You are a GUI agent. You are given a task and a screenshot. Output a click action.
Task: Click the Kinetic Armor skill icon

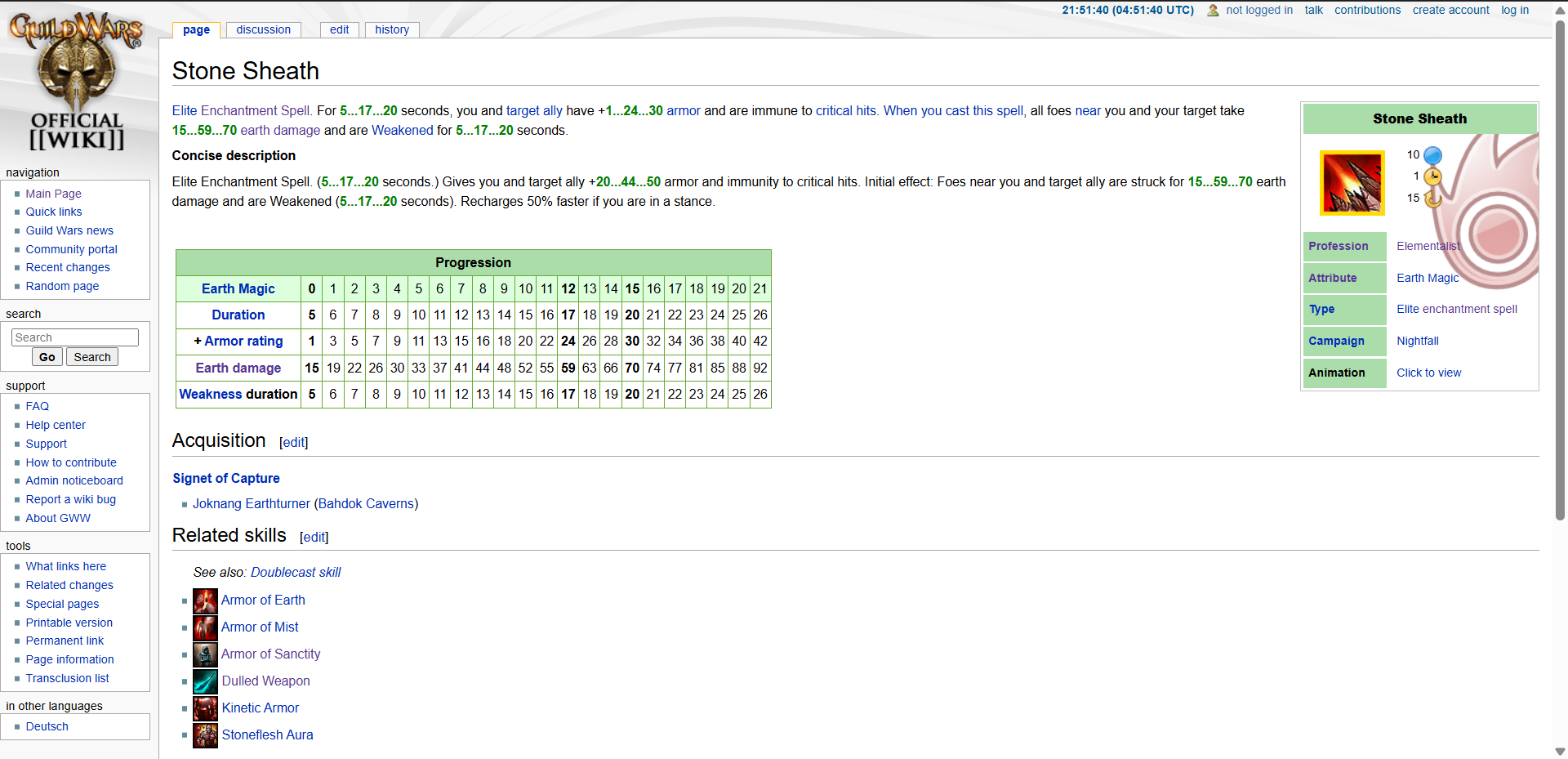(205, 709)
